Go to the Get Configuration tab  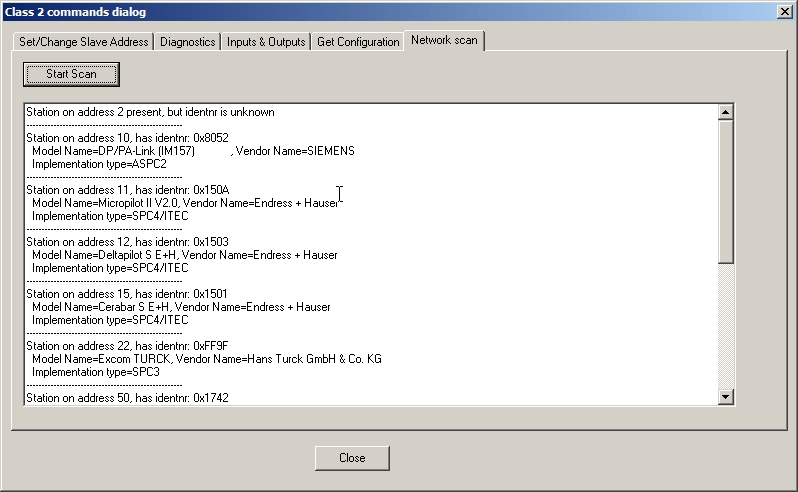[357, 42]
